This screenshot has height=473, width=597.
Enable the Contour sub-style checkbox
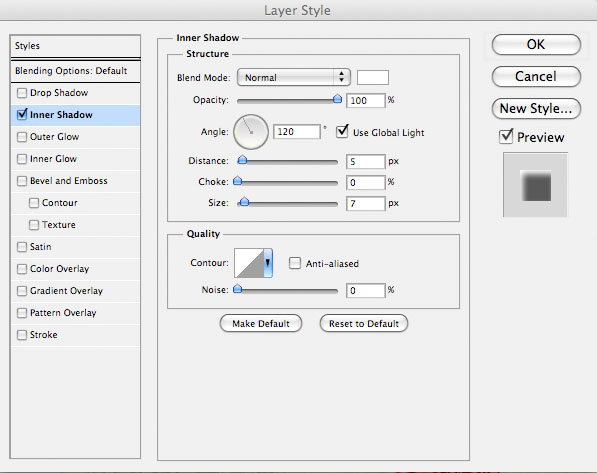[x=34, y=203]
